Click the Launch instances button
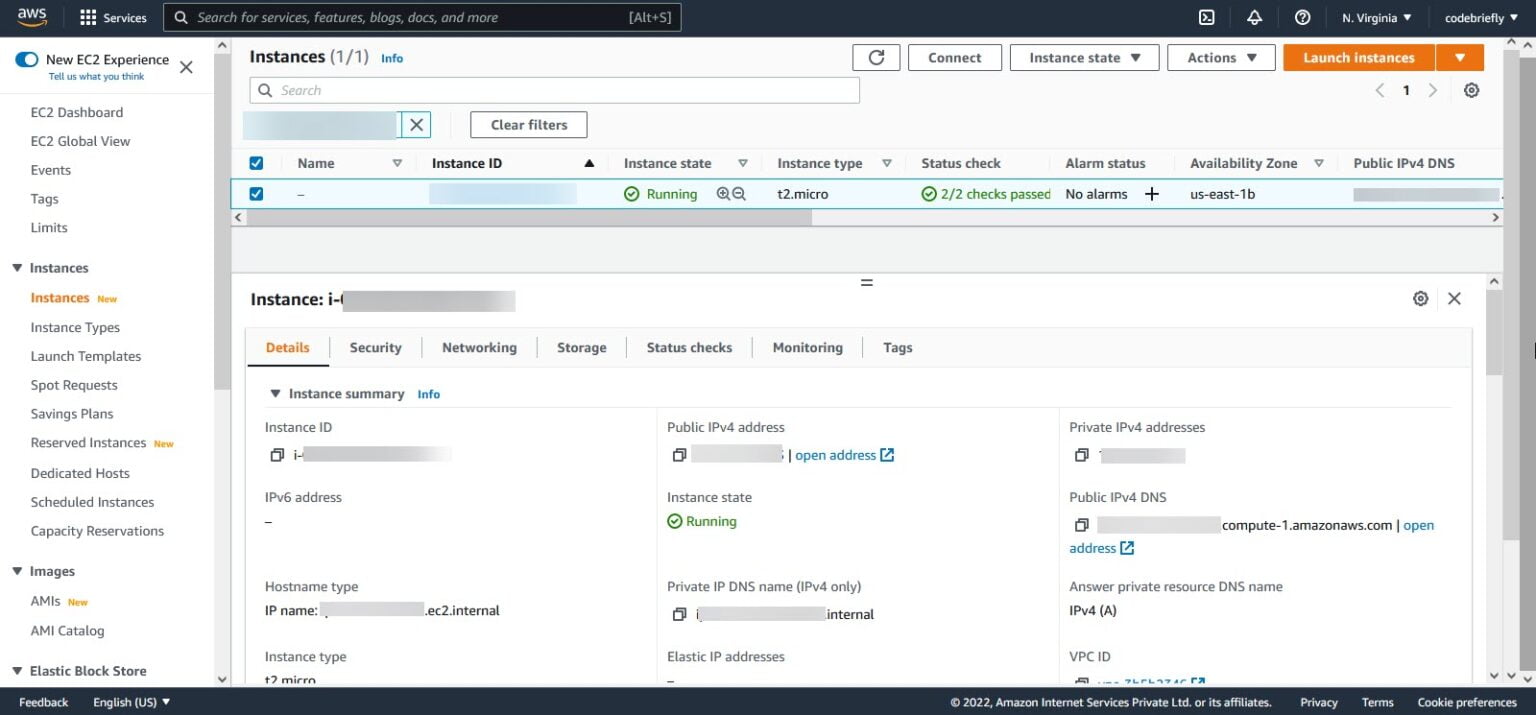This screenshot has height=715, width=1536. tap(1357, 57)
